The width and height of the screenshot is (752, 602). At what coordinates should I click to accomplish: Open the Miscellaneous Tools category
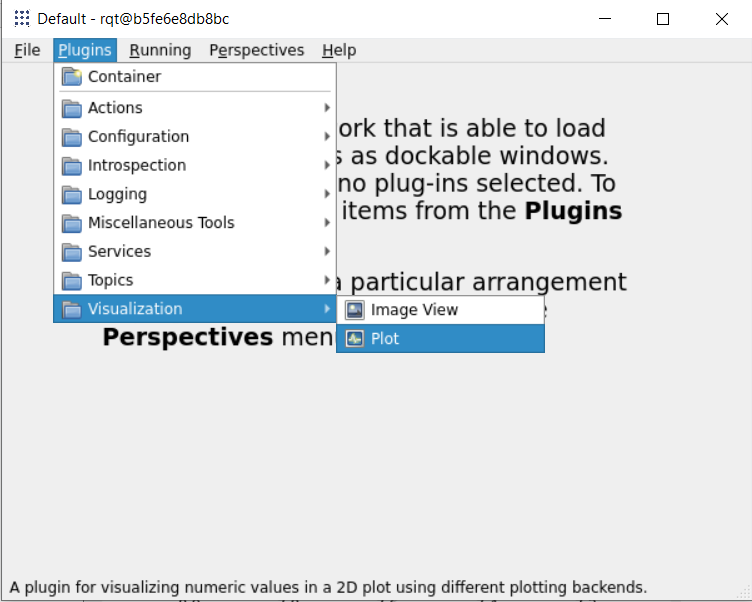pyautogui.click(x=195, y=223)
